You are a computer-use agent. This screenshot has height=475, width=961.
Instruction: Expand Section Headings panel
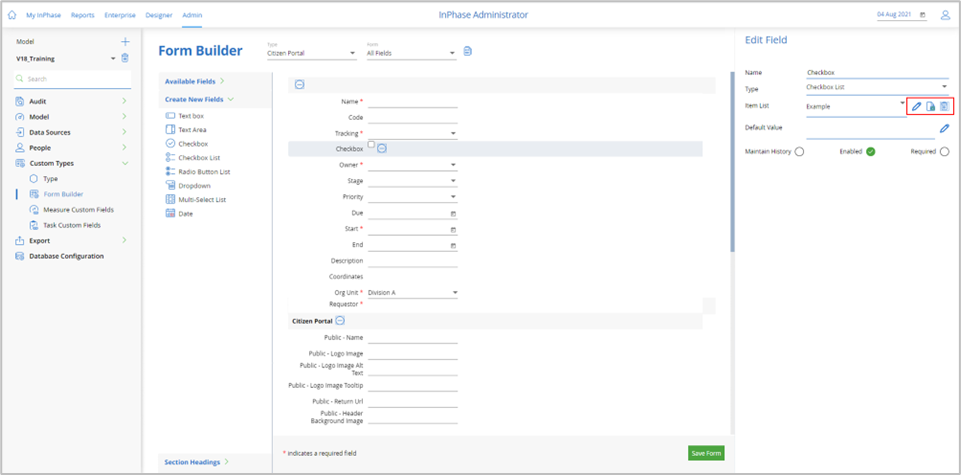(196, 462)
